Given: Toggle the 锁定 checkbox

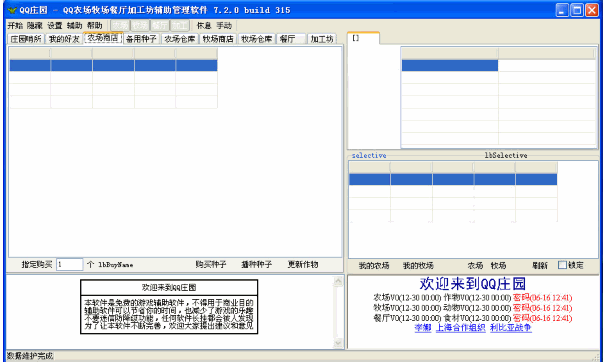Looking at the screenshot, I should 563,265.
